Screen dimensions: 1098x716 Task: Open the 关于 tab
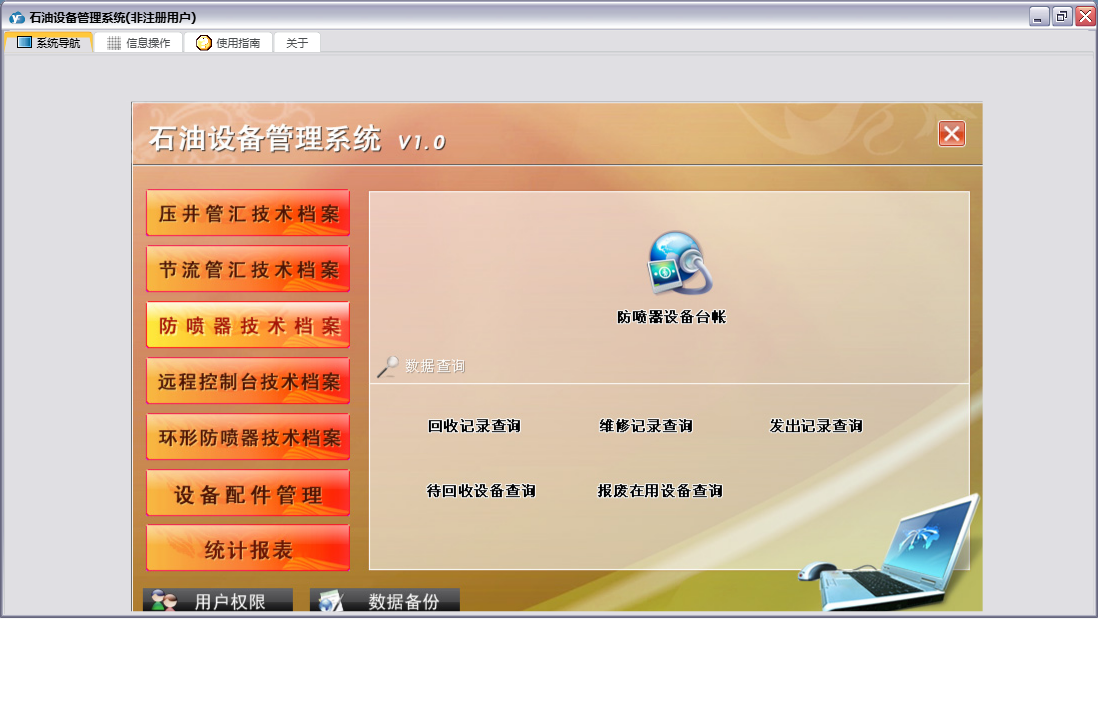coord(297,43)
